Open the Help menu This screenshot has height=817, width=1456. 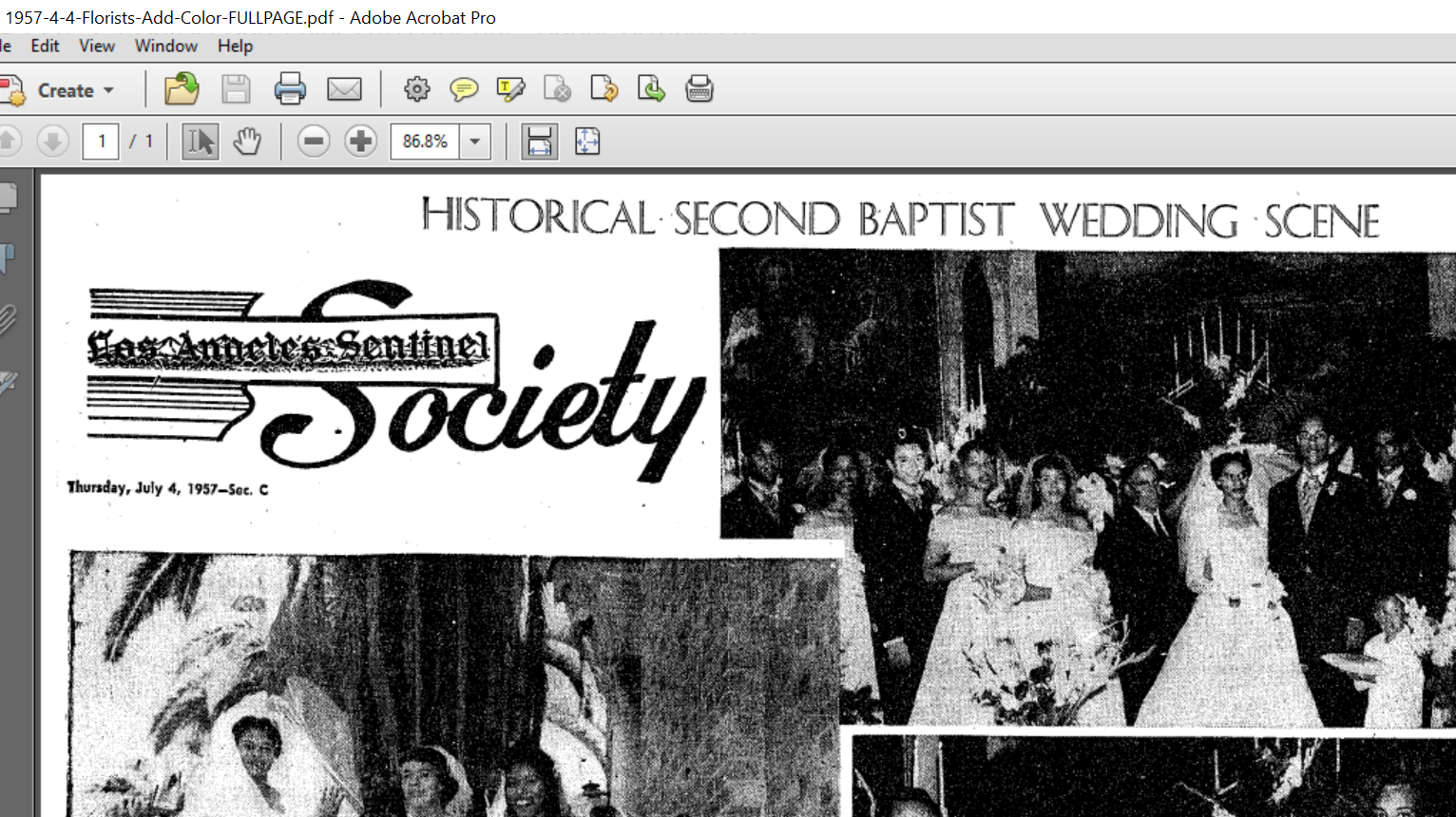235,46
